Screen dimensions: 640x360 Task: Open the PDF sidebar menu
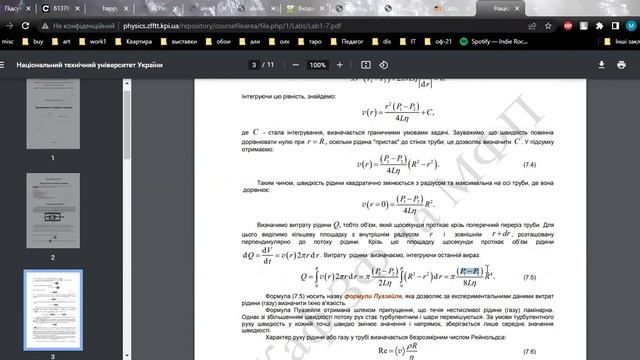(2, 65)
